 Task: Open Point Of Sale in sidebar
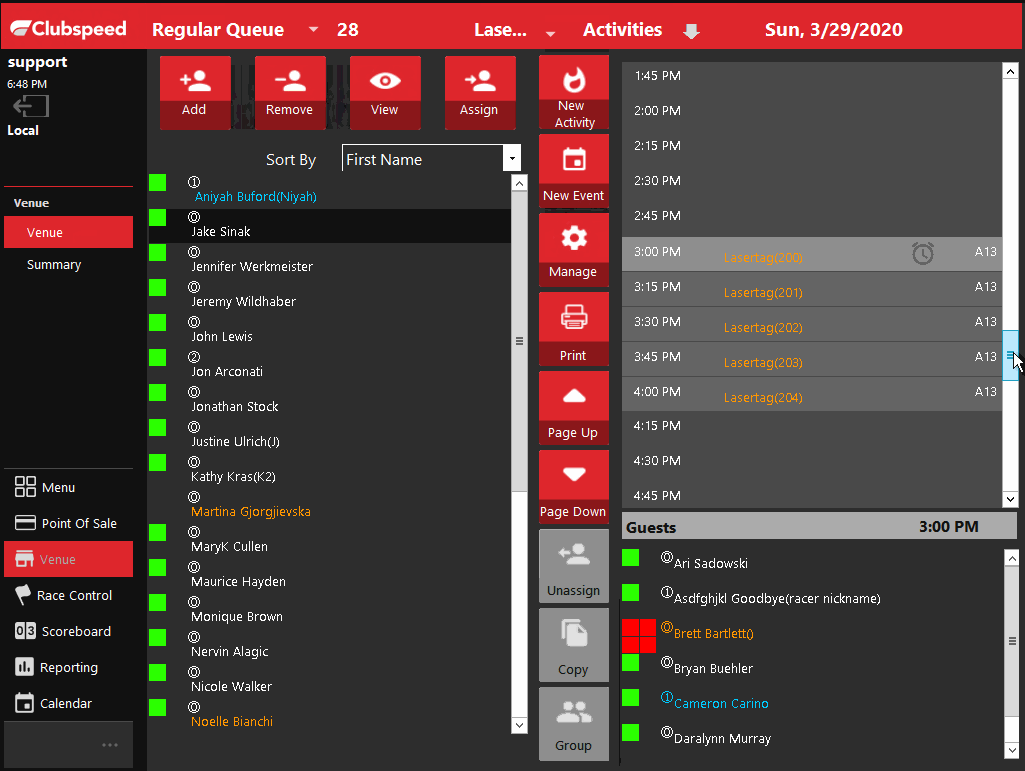click(x=68, y=523)
